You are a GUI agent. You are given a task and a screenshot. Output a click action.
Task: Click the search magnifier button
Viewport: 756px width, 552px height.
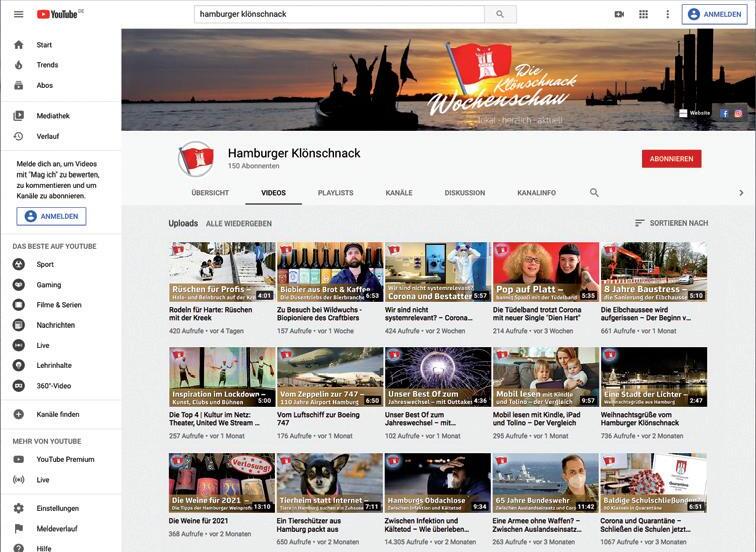point(500,14)
